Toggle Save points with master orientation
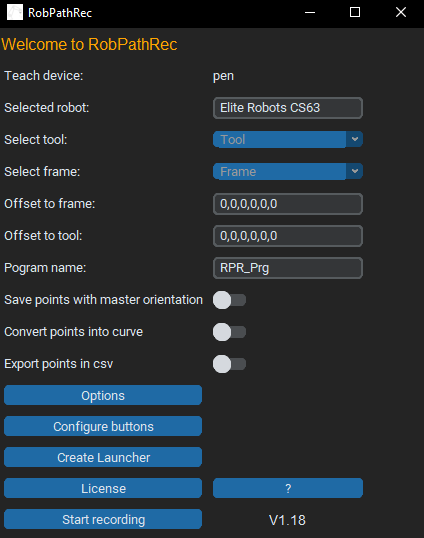Viewport: 424px width, 538px height. pos(229,300)
